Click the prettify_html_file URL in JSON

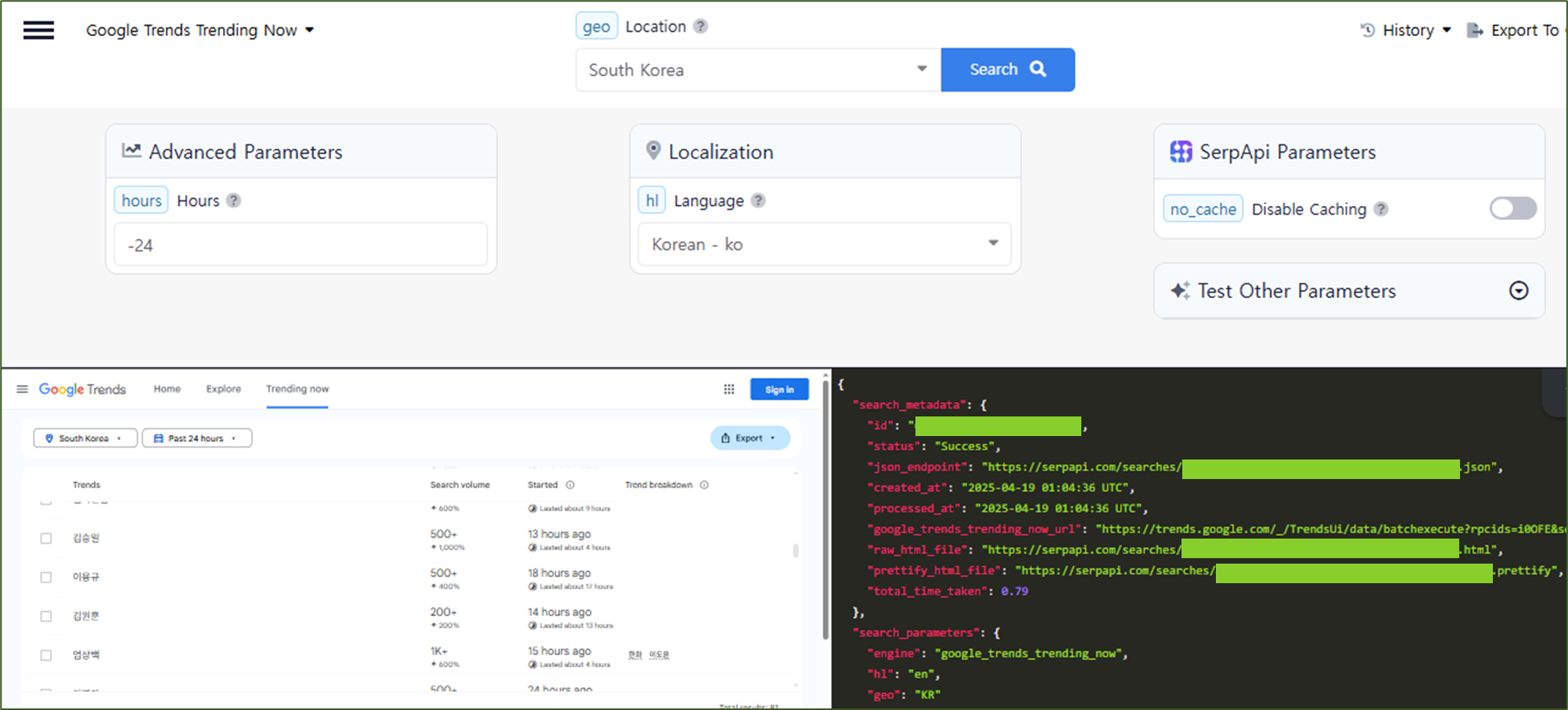click(1288, 571)
